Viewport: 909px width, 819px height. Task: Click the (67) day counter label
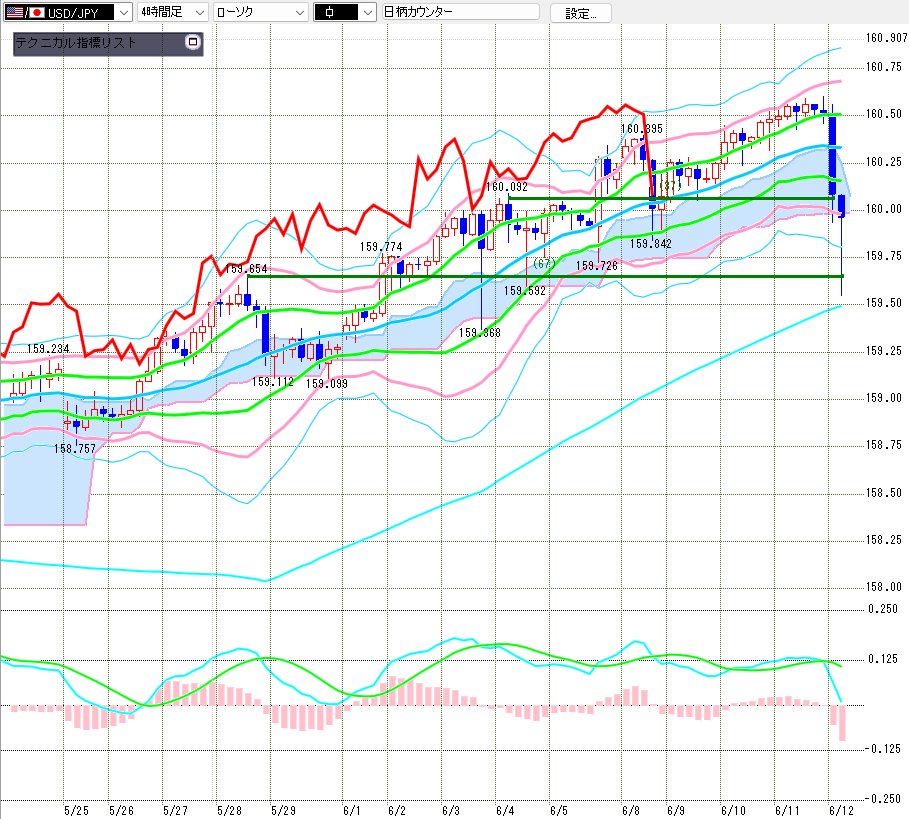click(x=544, y=263)
